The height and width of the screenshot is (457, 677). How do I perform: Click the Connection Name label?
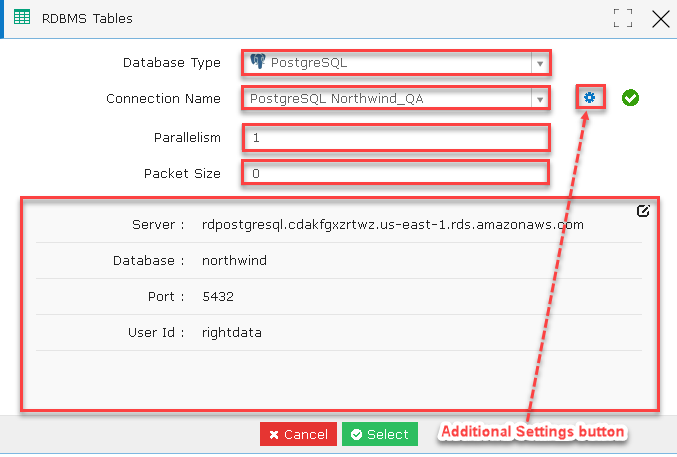click(164, 98)
